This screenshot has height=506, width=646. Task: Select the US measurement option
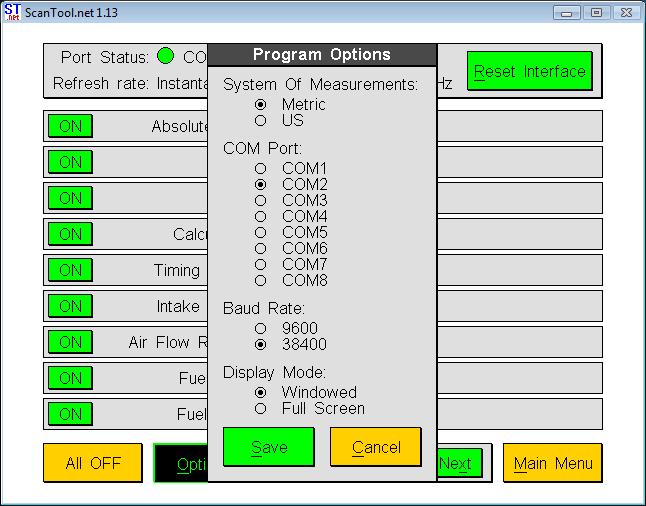[260, 121]
